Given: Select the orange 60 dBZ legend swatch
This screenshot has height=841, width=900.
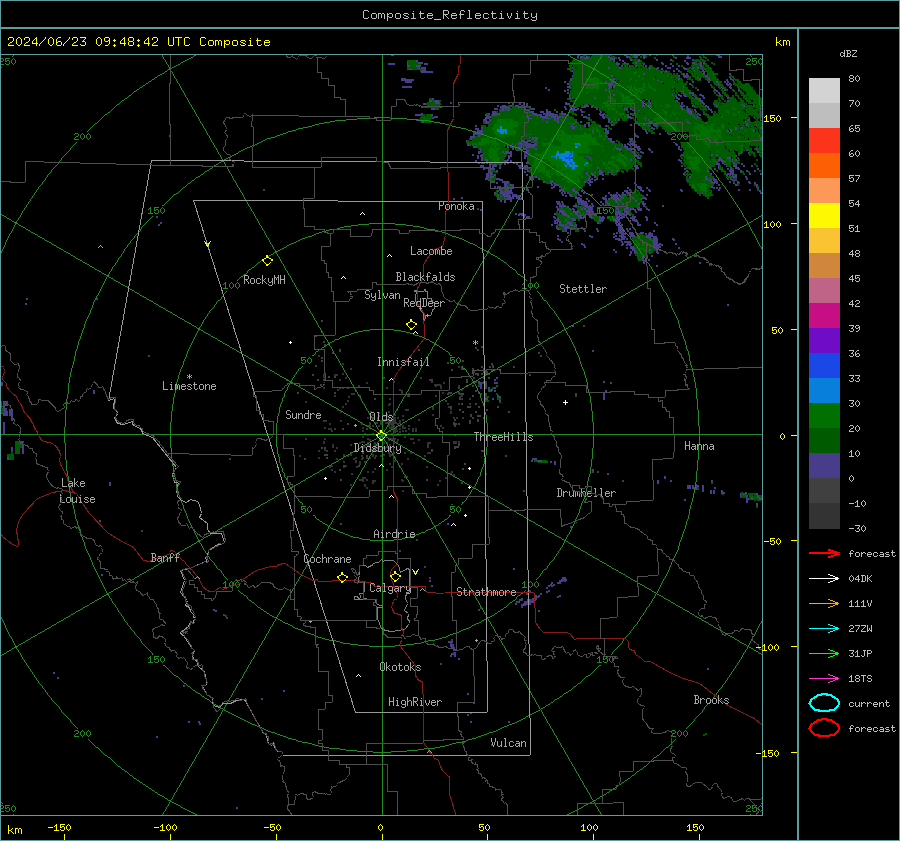Looking at the screenshot, I should [x=824, y=165].
